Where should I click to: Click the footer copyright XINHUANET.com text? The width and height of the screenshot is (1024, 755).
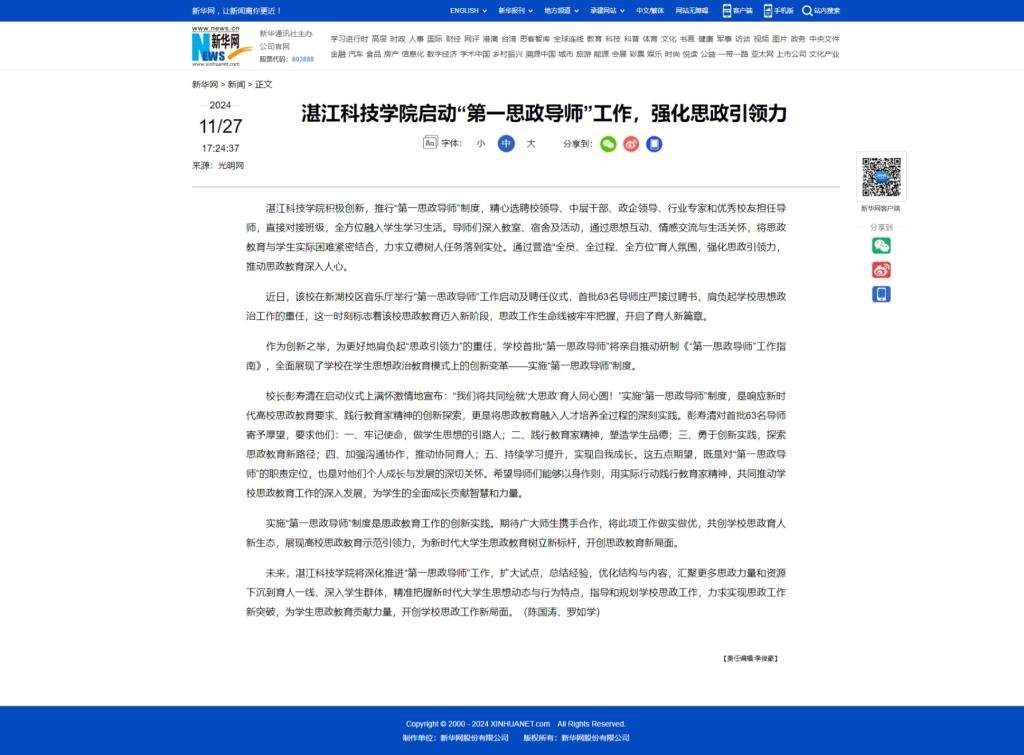click(x=515, y=724)
